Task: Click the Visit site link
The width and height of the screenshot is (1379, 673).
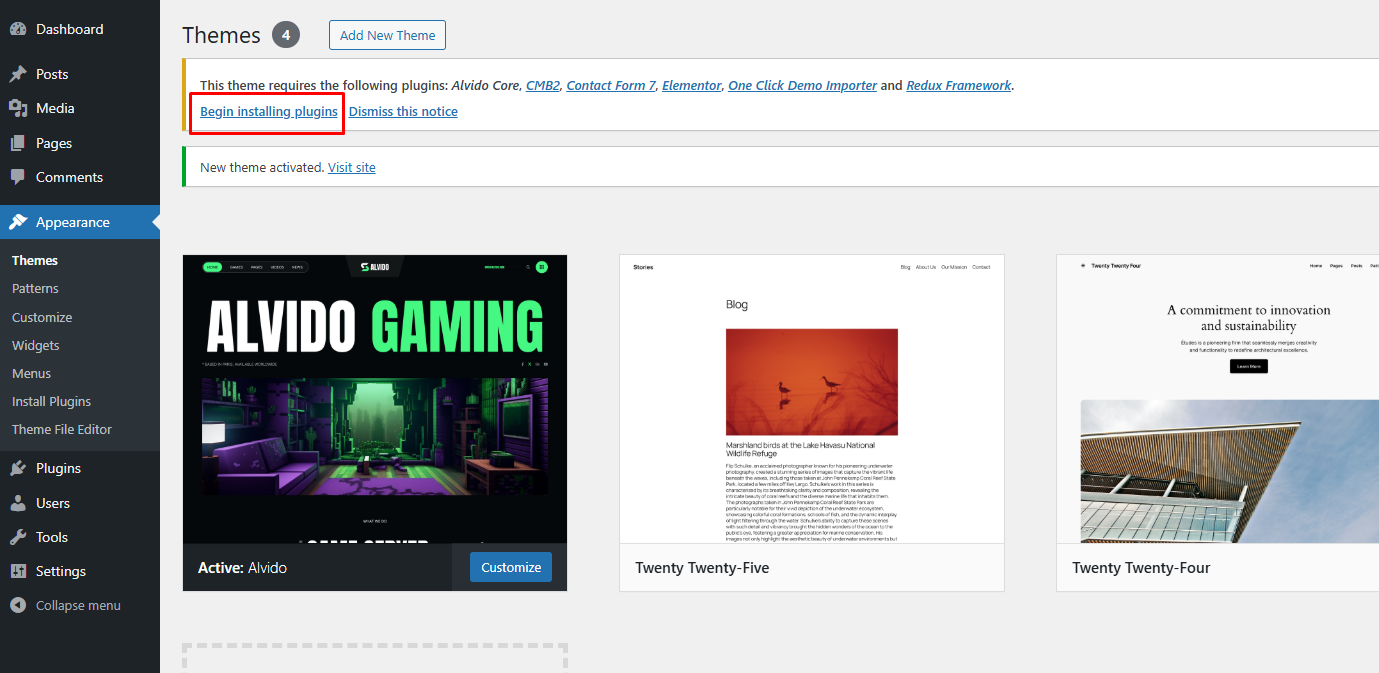Action: point(352,167)
